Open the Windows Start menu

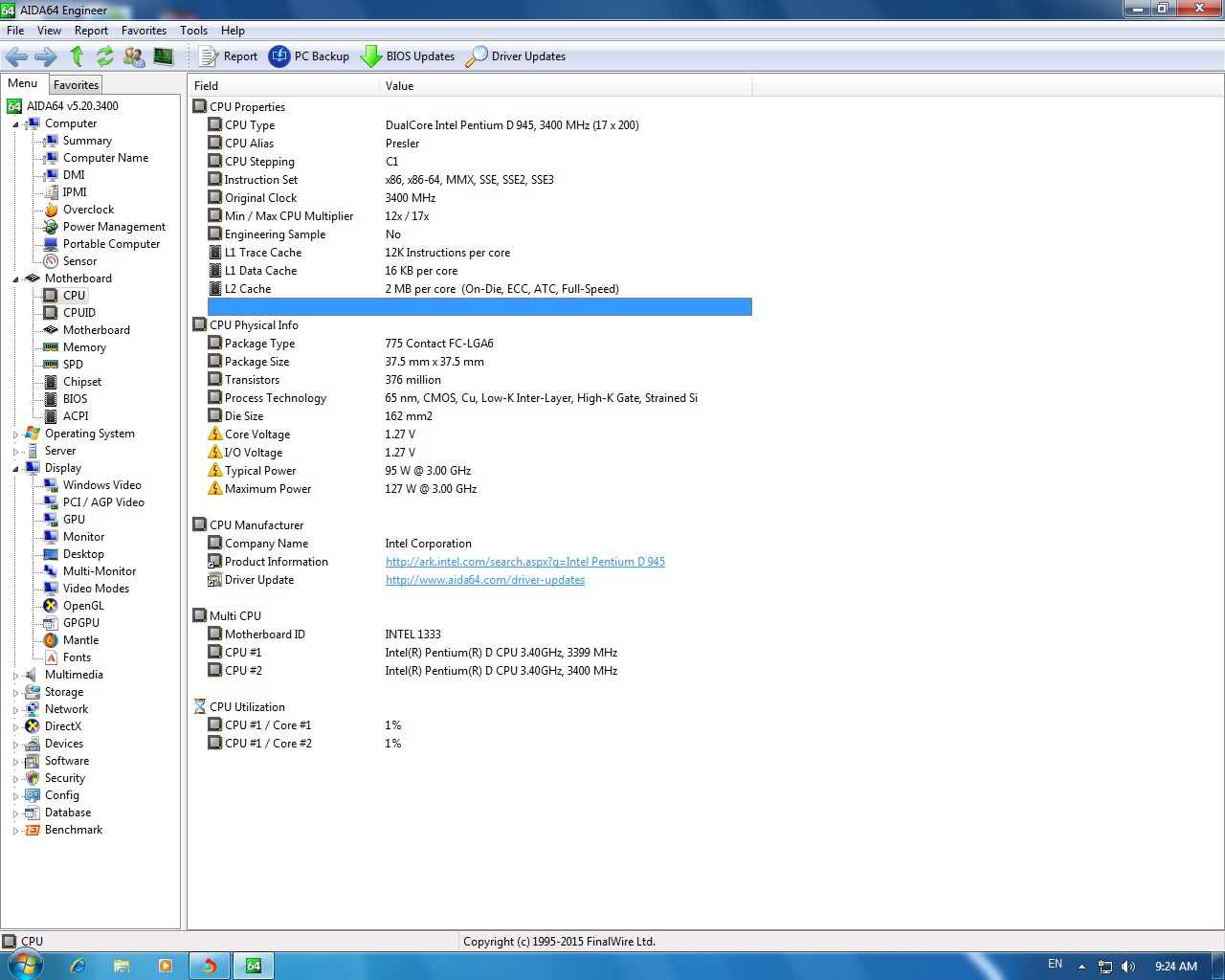click(x=24, y=965)
